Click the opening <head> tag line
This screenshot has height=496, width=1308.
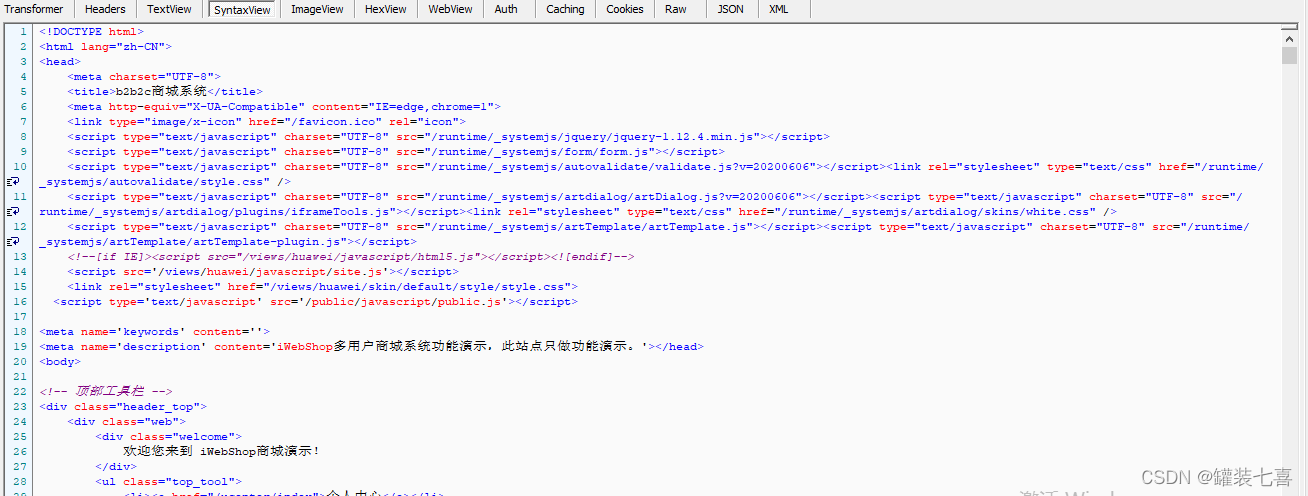(60, 62)
